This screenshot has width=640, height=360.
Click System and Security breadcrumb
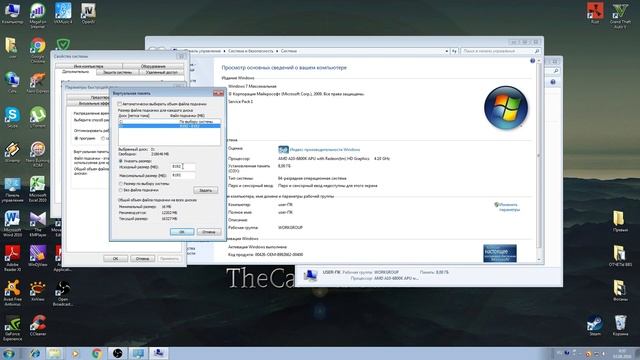pos(251,51)
